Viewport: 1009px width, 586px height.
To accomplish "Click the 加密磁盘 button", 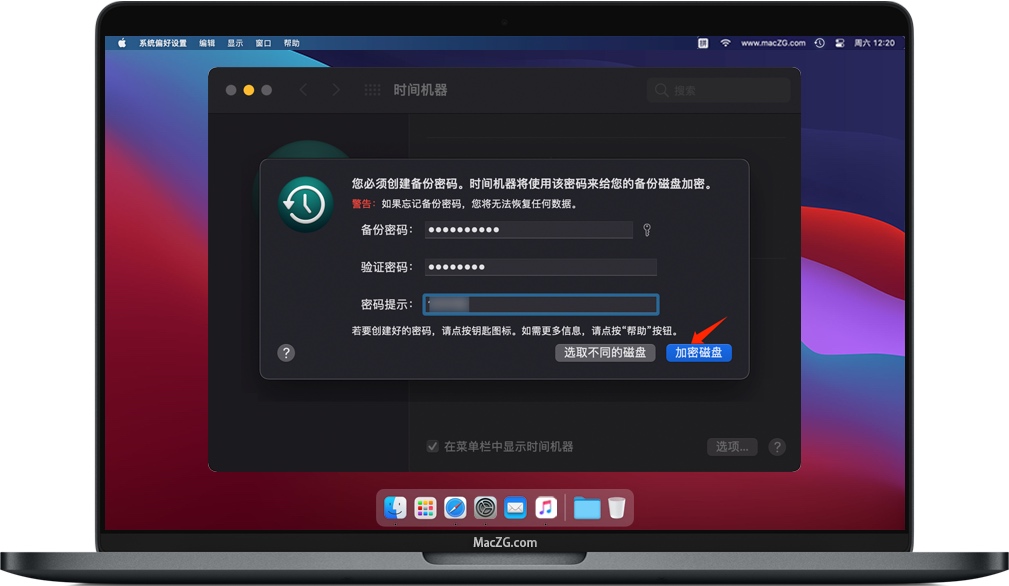I will (x=698, y=352).
